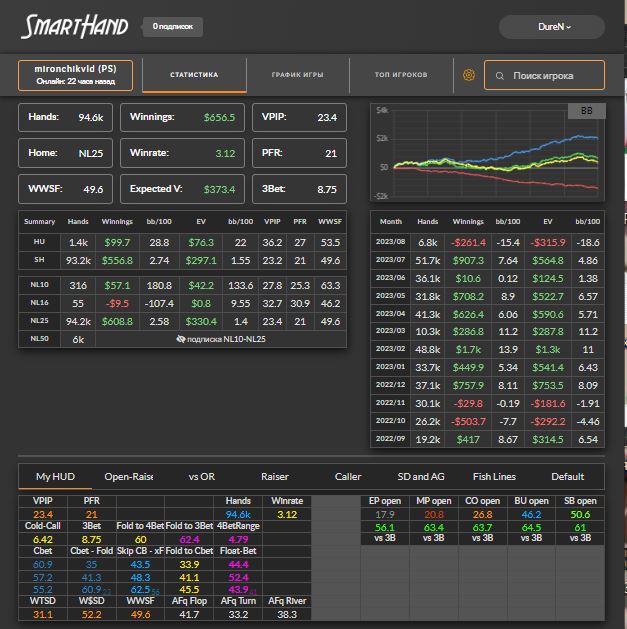Open the DureN account dropdown
The height and width of the screenshot is (629, 627).
552,27
